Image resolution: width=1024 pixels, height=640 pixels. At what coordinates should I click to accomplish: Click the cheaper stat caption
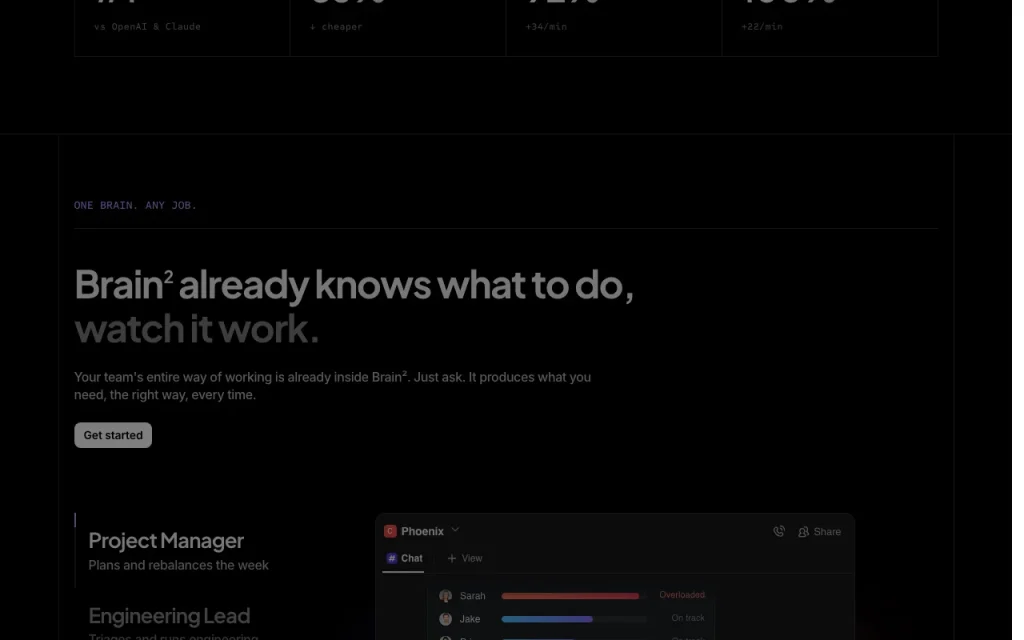click(x=336, y=27)
